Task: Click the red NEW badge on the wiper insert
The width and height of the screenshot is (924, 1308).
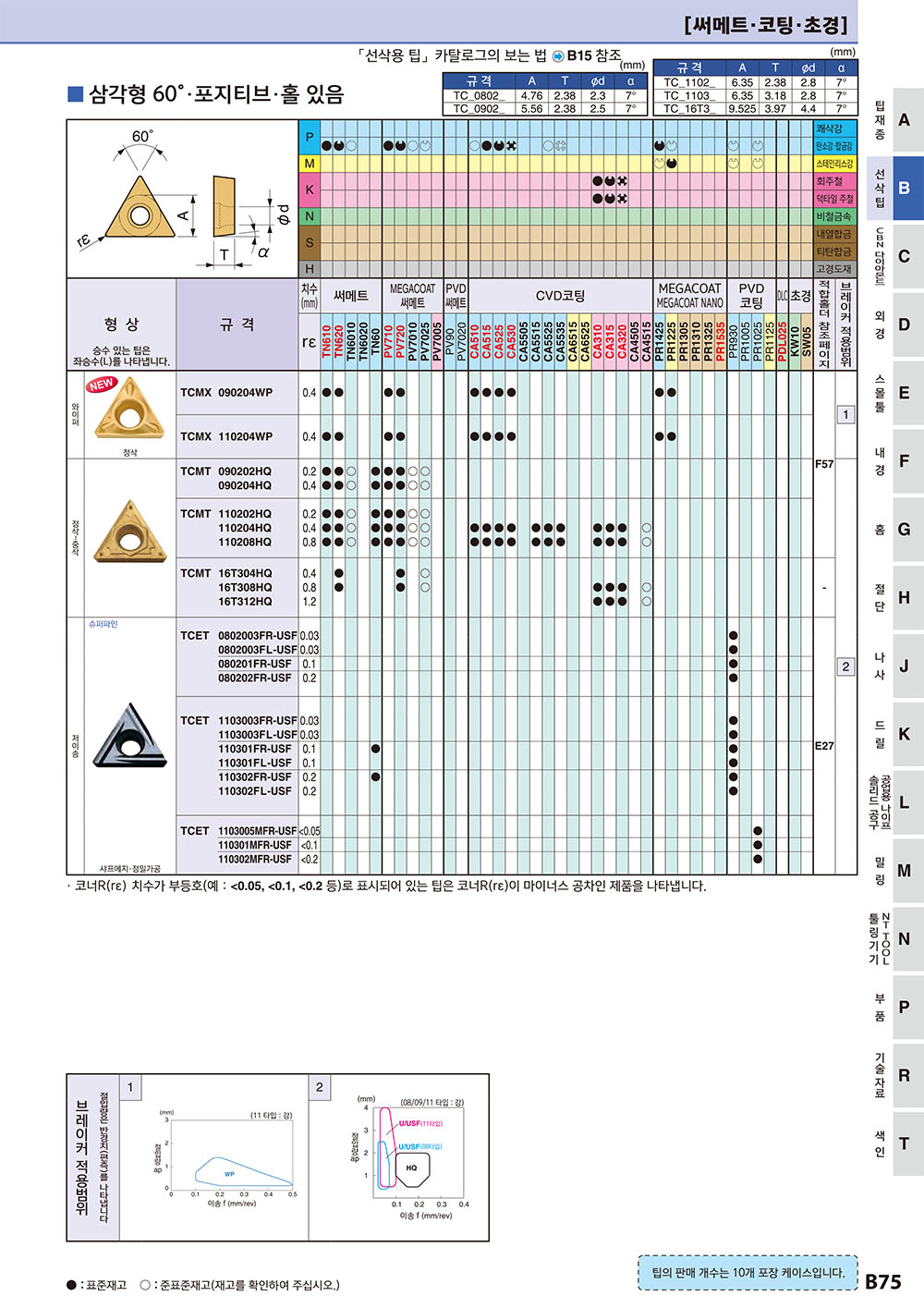Action: coord(102,384)
